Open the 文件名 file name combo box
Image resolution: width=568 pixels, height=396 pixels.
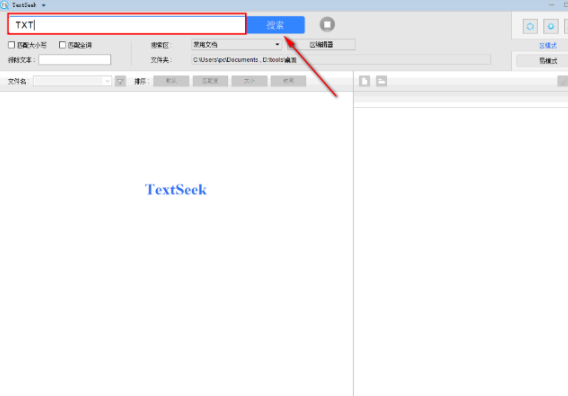(x=72, y=81)
